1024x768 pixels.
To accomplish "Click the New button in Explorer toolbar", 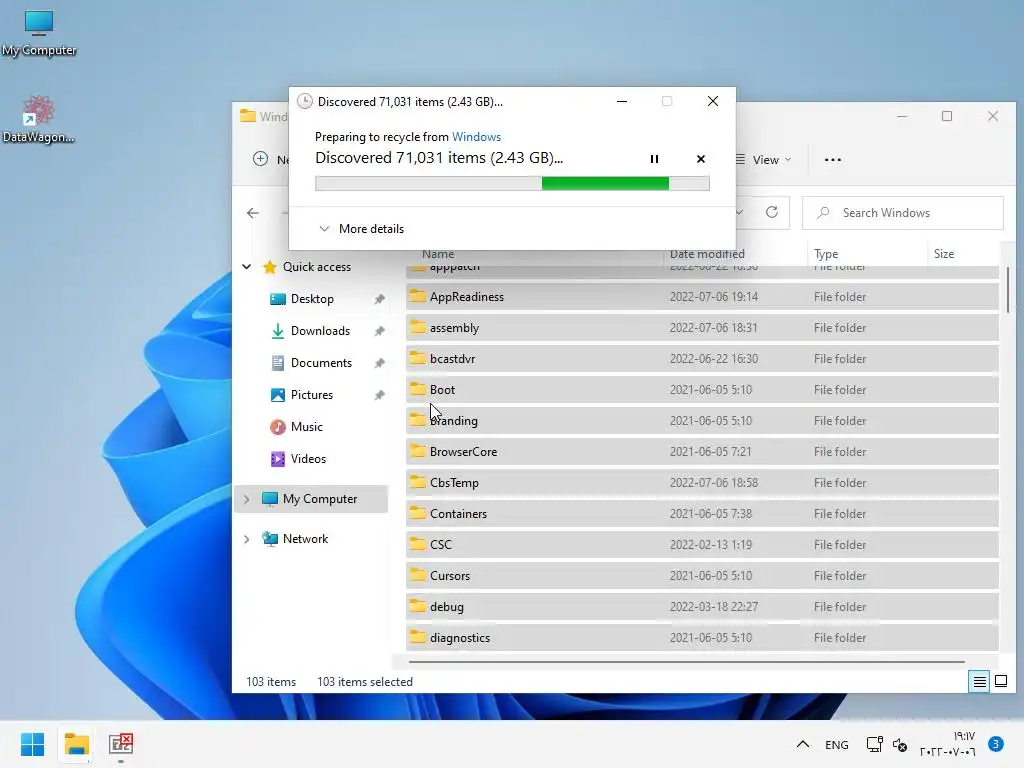I will 272,159.
